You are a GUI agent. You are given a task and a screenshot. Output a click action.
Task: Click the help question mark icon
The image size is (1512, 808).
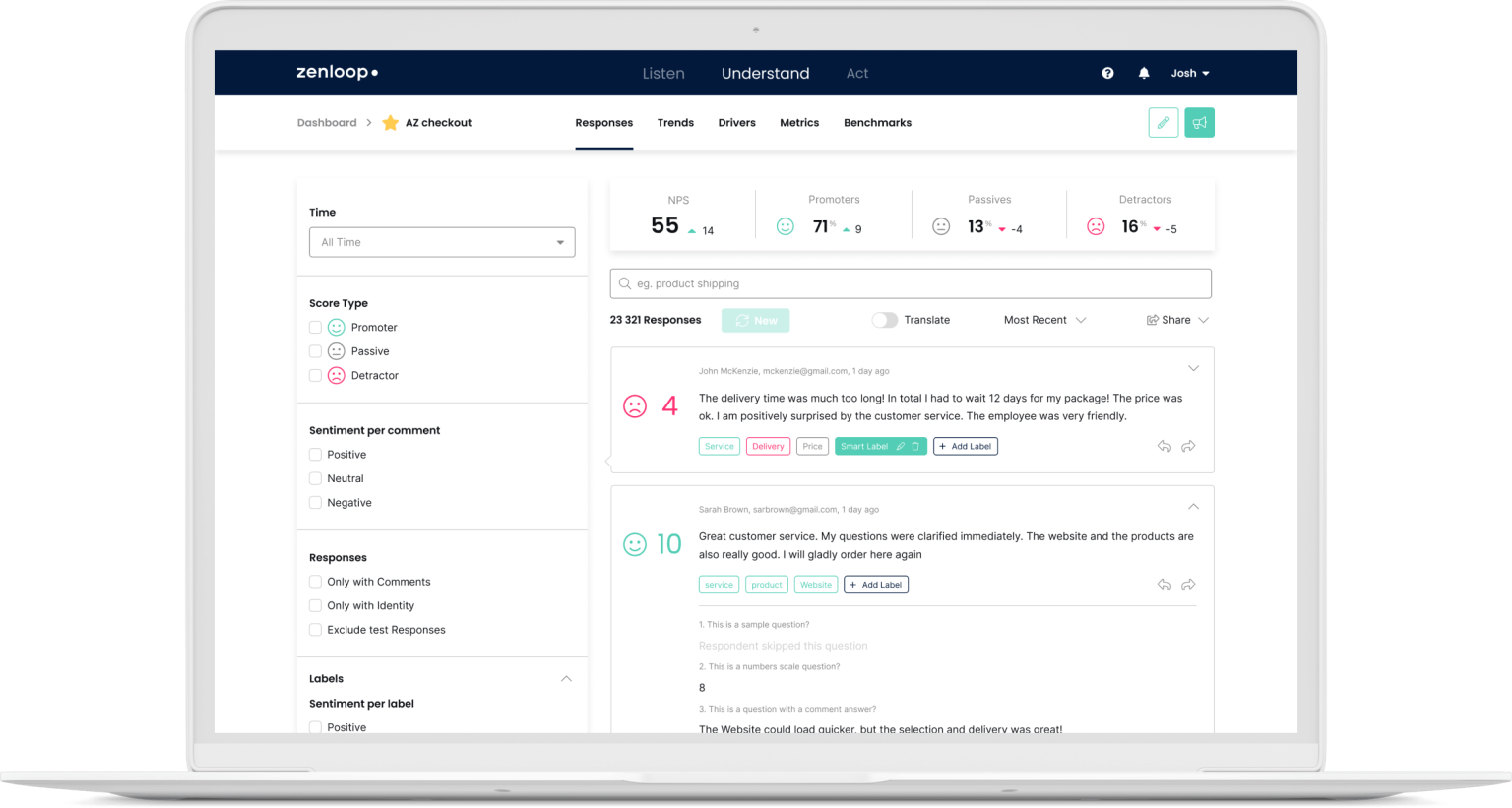coord(1107,73)
